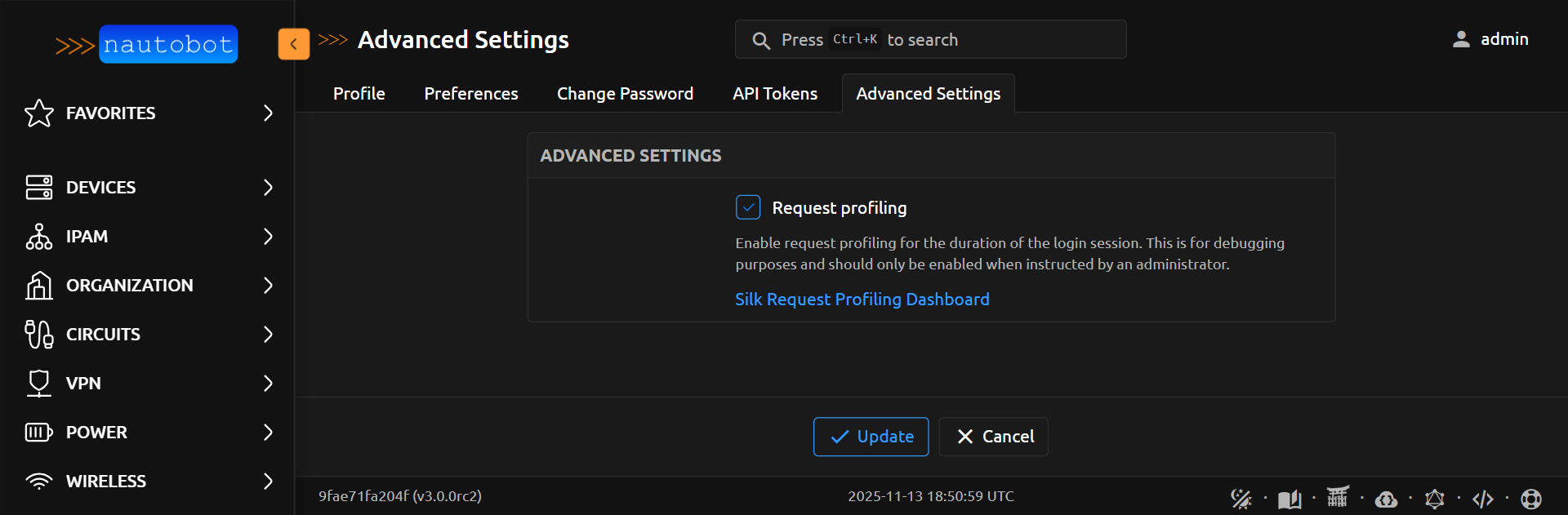Open the Change Password tab

point(625,94)
